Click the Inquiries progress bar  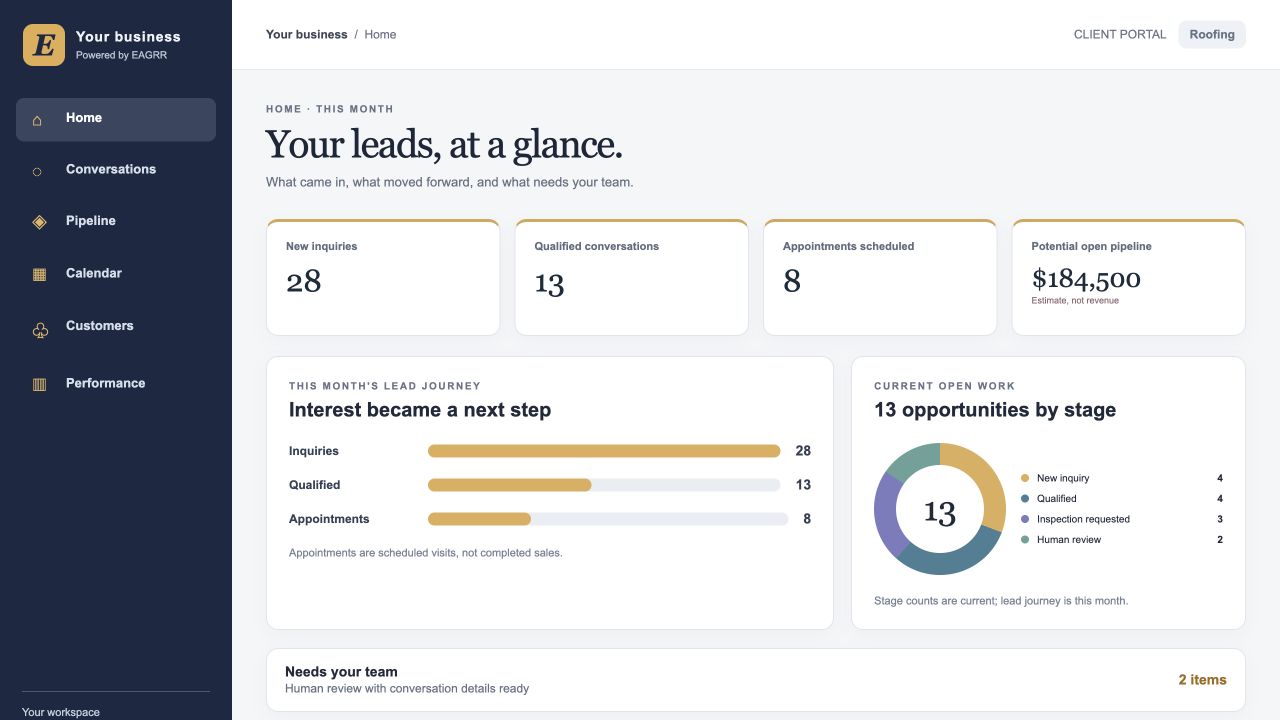[x=604, y=451]
